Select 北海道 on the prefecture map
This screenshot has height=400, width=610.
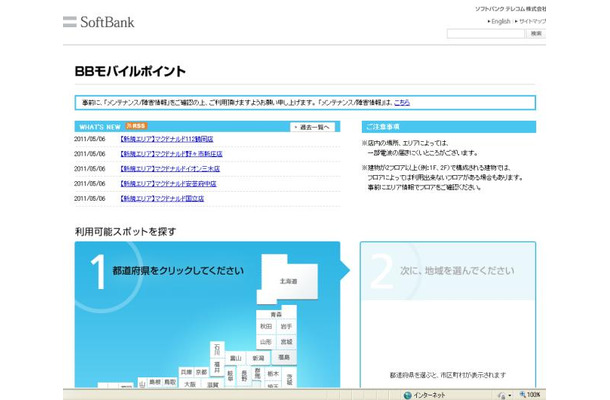[288, 281]
